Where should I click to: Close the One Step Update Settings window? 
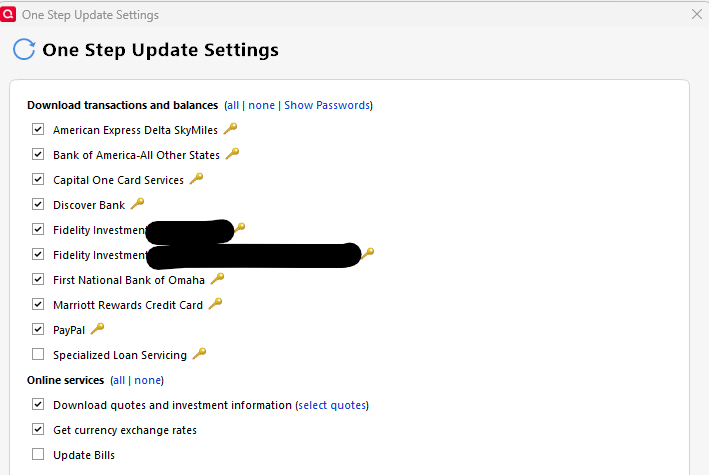697,14
